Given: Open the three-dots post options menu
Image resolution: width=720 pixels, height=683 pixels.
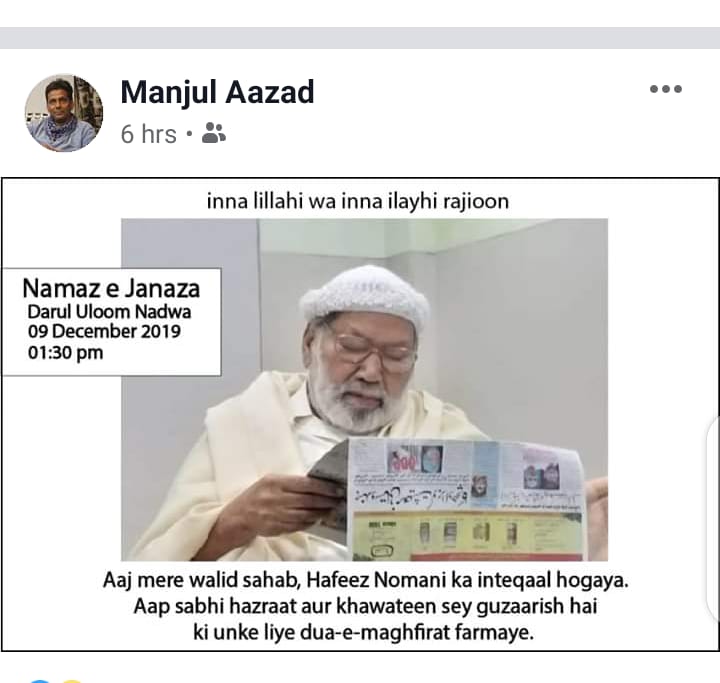Looking at the screenshot, I should point(665,89).
